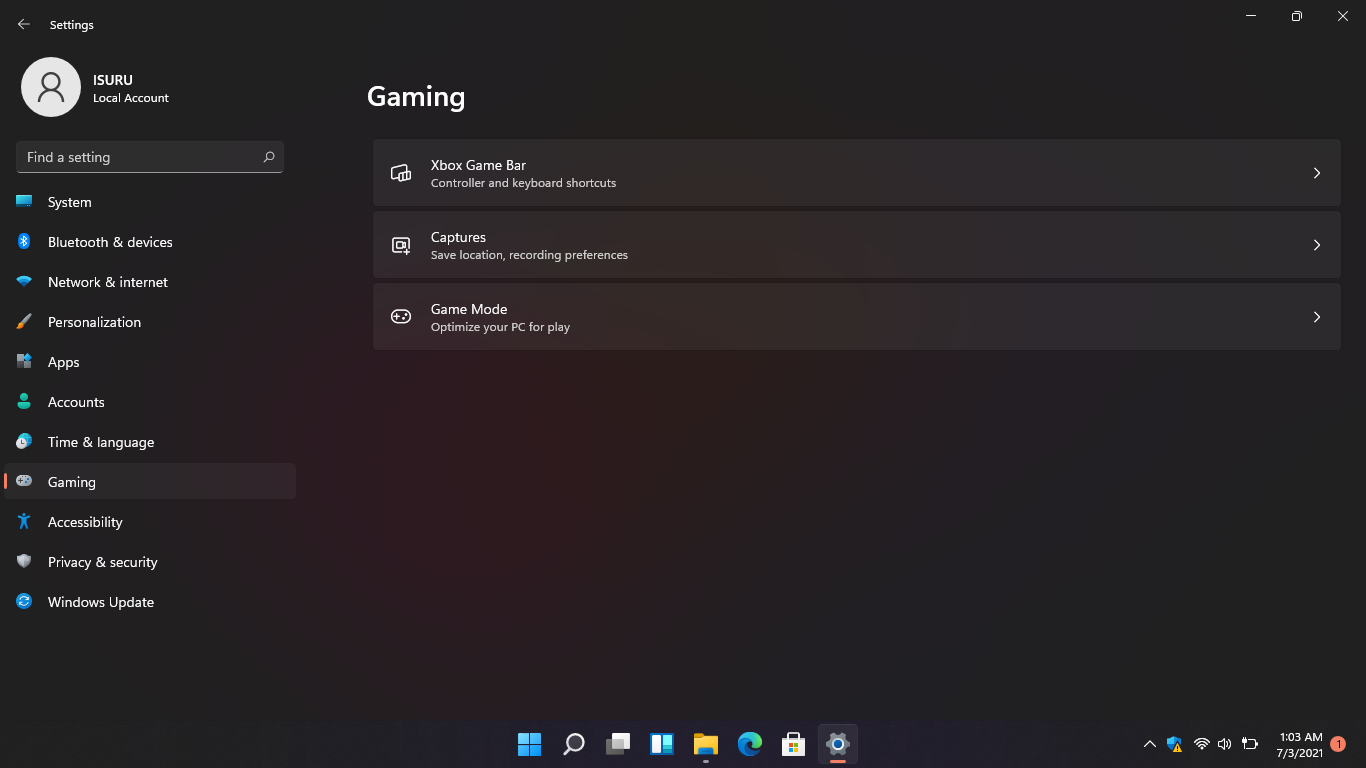Expand the Xbox Game Bar chevron

click(1317, 173)
